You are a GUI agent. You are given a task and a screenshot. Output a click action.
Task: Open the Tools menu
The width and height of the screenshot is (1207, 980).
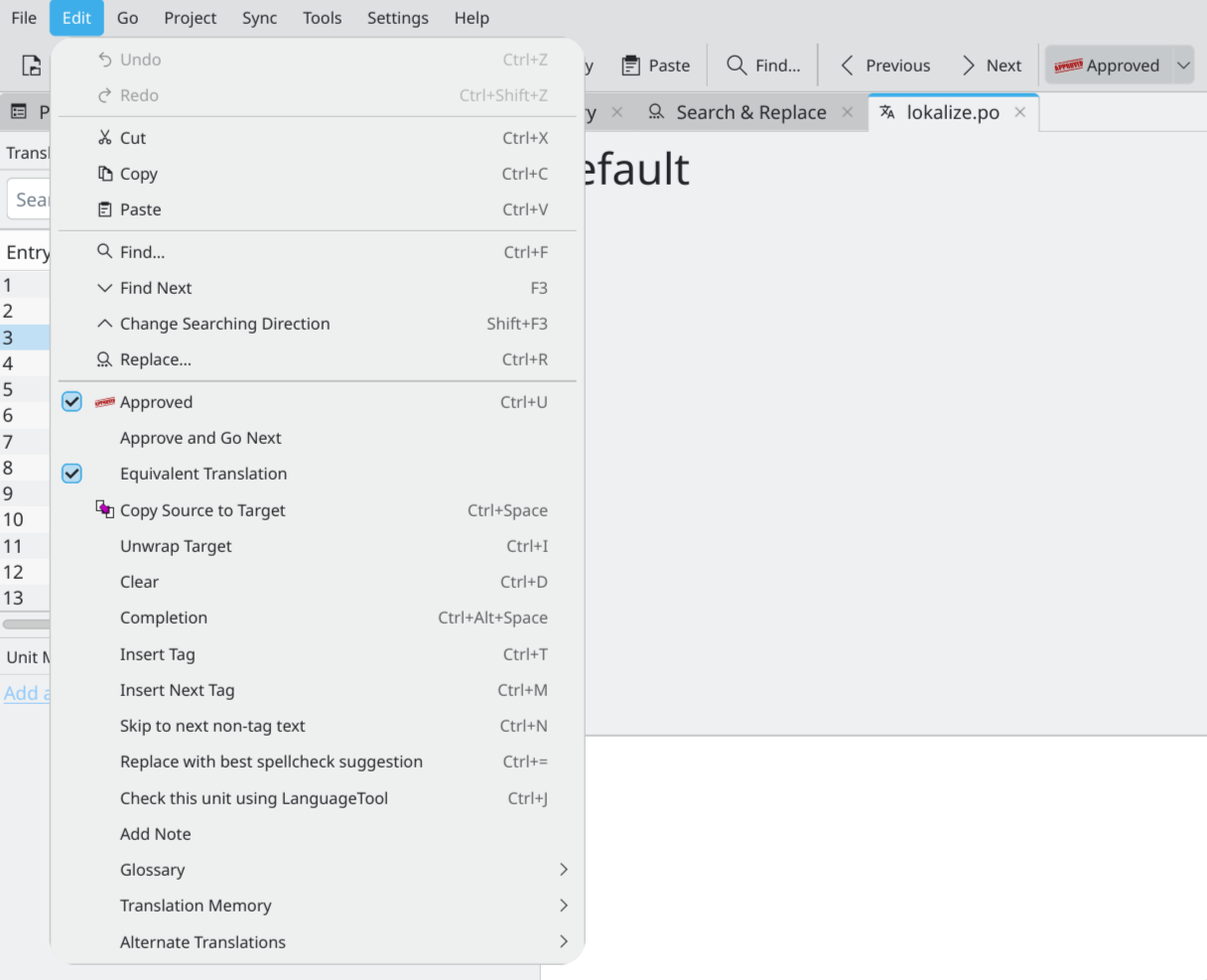[x=322, y=18]
